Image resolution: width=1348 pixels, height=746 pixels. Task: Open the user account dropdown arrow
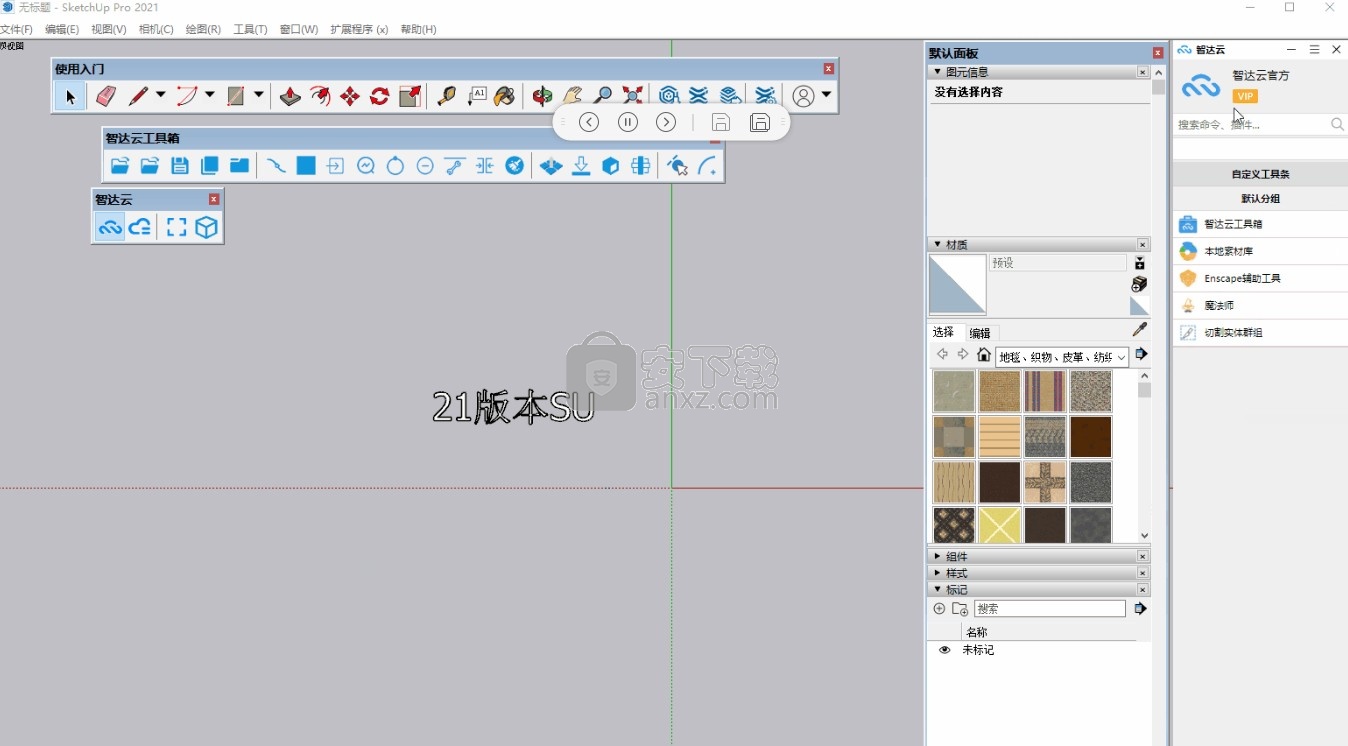point(826,95)
